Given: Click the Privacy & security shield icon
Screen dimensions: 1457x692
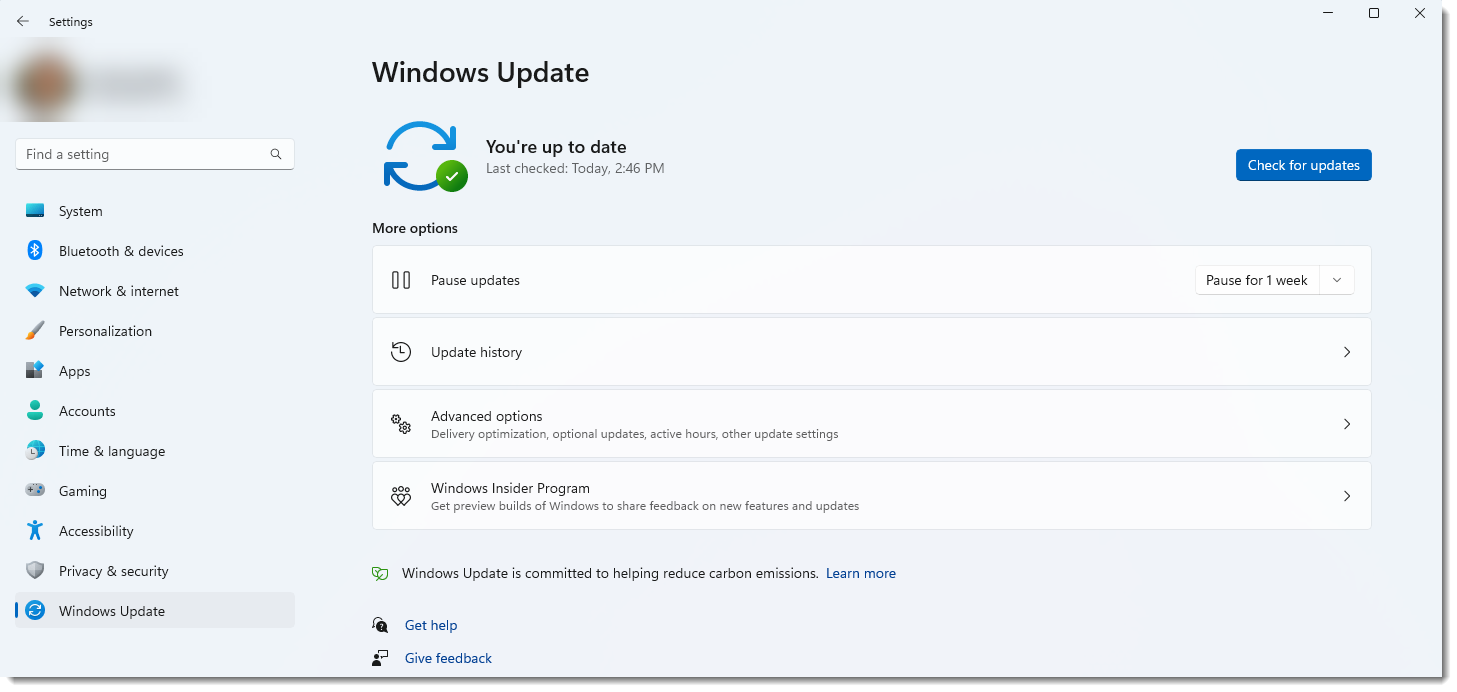Looking at the screenshot, I should (35, 571).
